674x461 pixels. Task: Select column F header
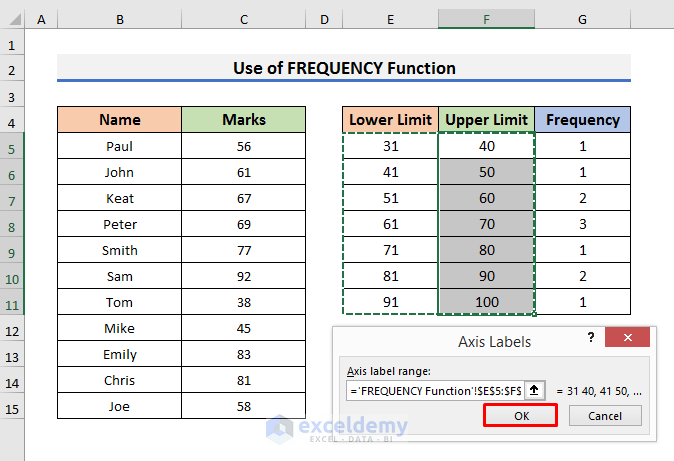pyautogui.click(x=486, y=20)
